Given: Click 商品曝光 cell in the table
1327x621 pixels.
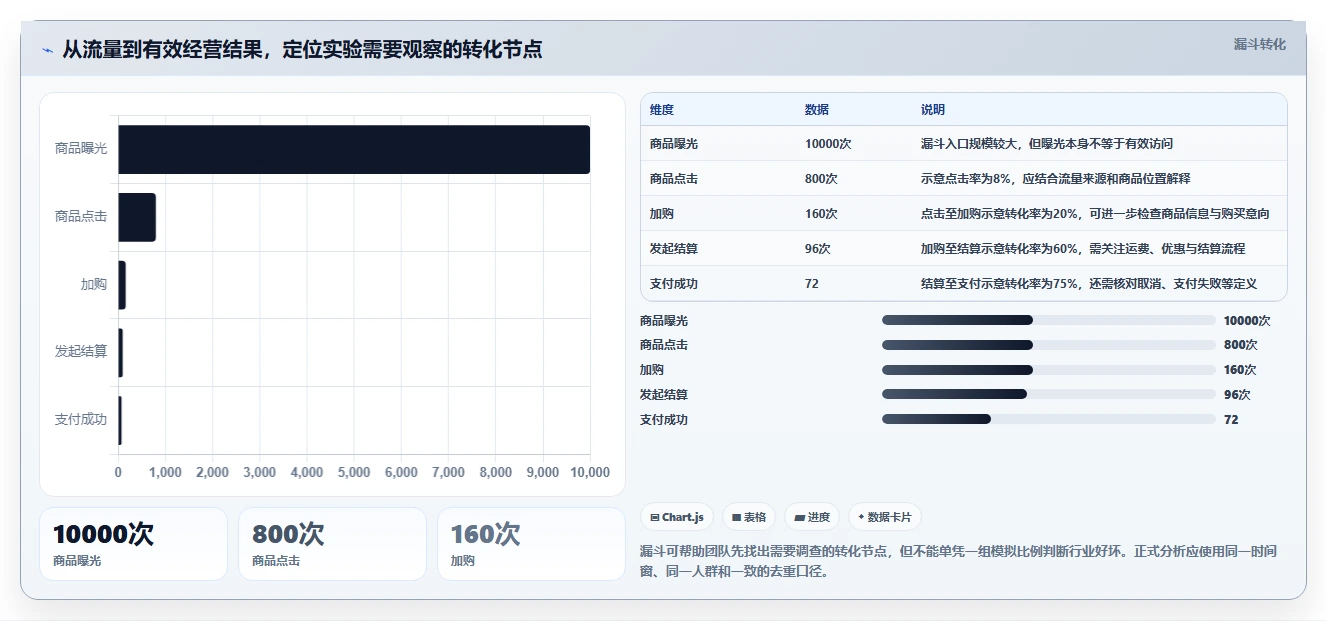Looking at the screenshot, I should tap(674, 144).
